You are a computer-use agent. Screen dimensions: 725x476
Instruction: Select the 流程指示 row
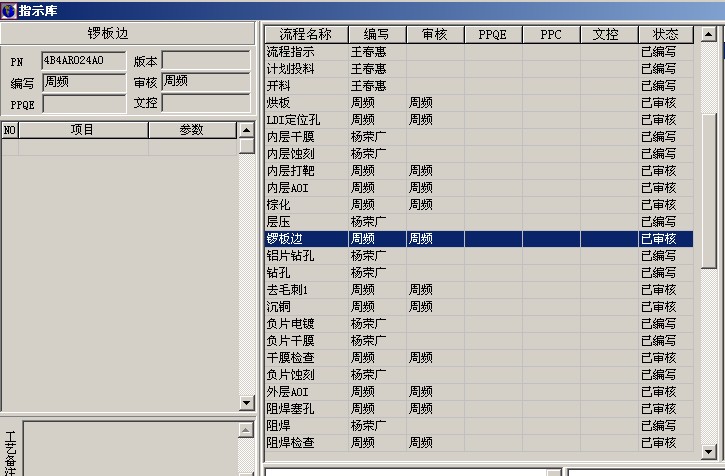[479, 52]
